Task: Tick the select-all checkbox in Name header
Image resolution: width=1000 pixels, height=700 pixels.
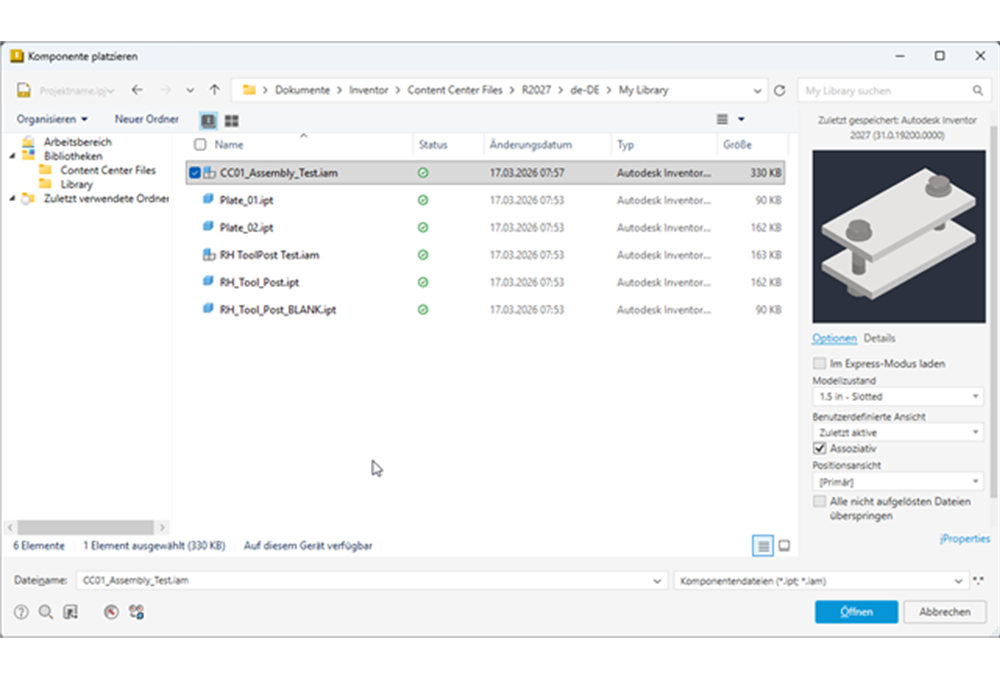Action: [x=200, y=145]
